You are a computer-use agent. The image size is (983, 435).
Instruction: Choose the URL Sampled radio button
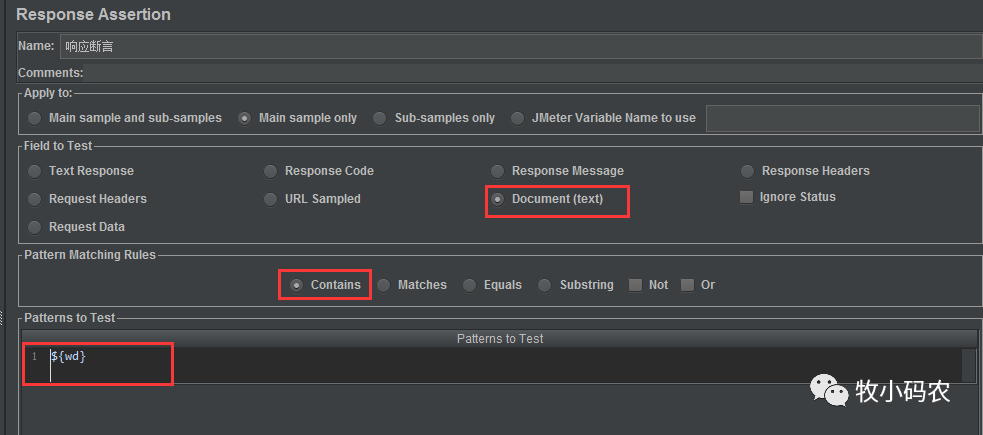click(271, 199)
